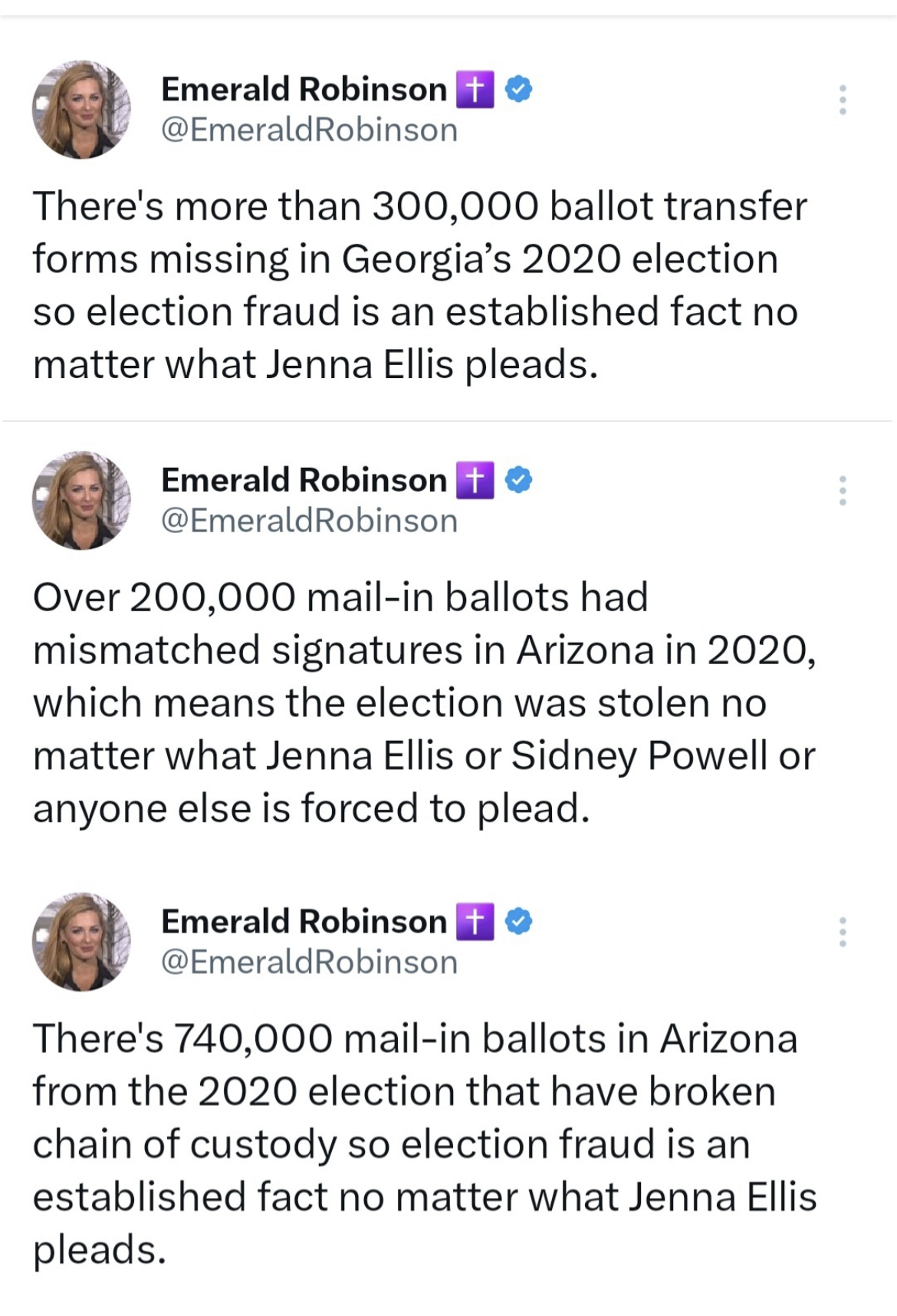Open more options on mismatched signatures tweet
Screen dimensions: 897x1316
click(842, 490)
